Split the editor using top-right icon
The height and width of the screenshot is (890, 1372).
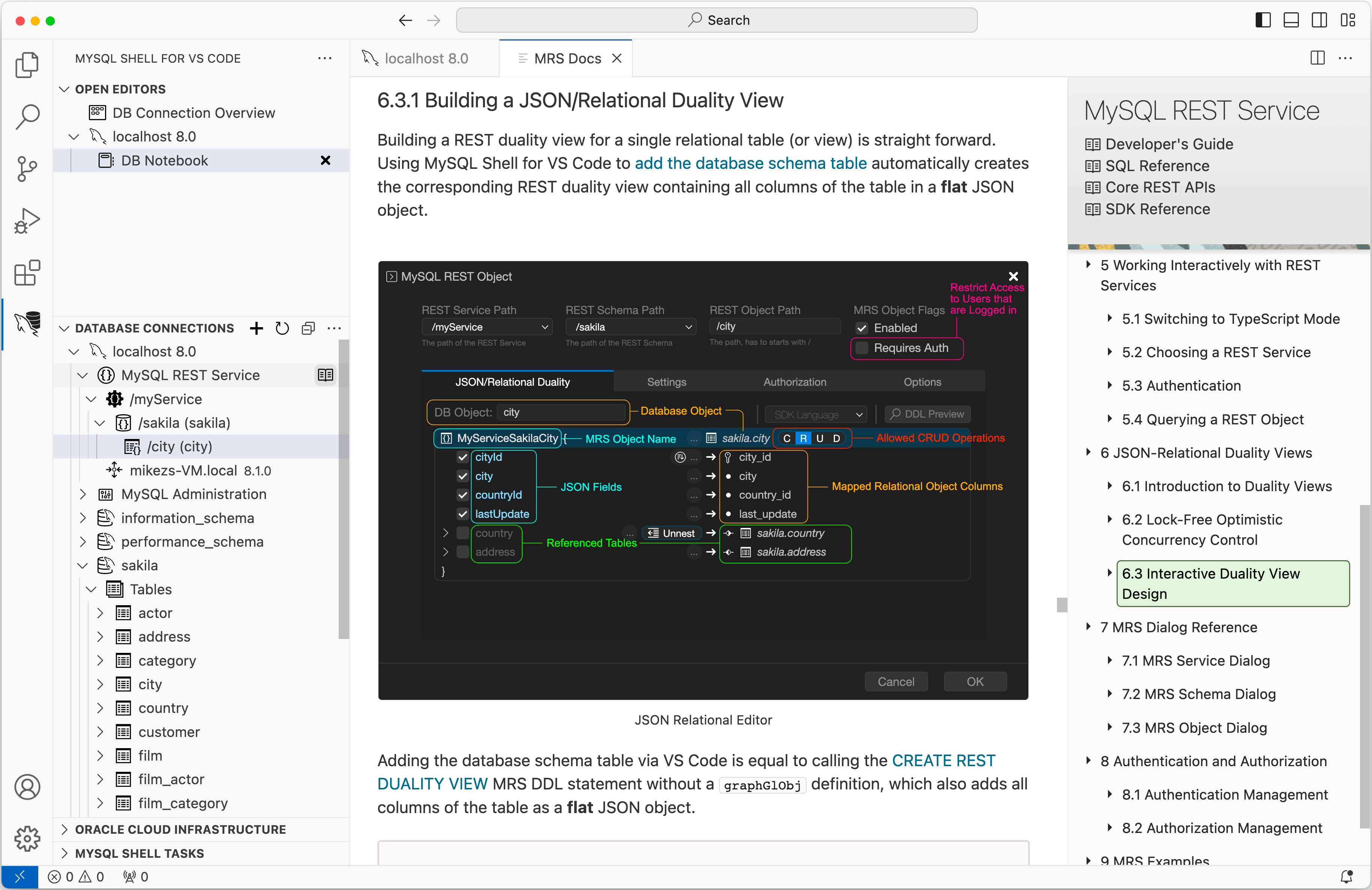point(1318,58)
